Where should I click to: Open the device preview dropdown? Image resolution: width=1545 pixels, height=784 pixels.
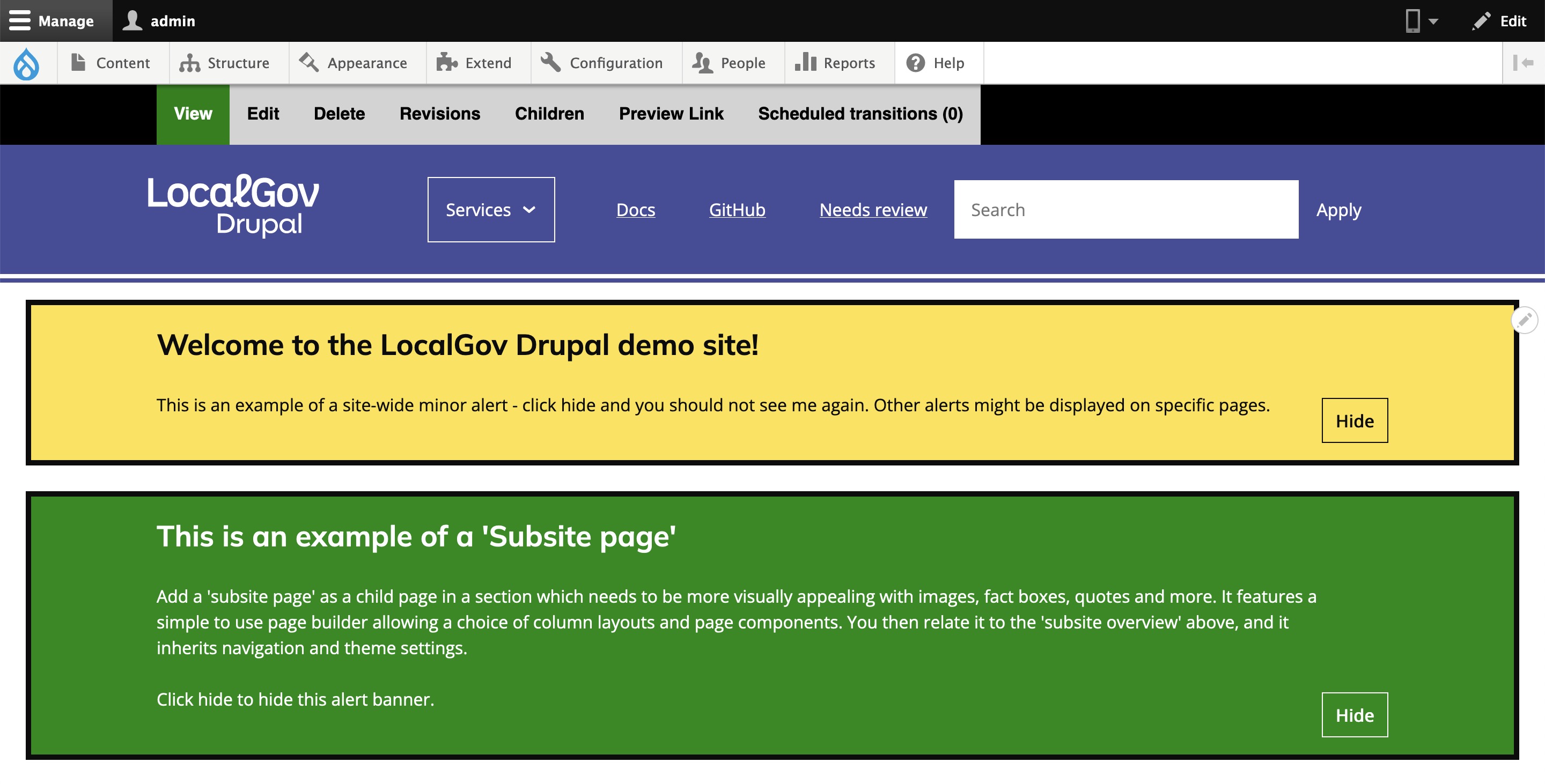click(1422, 21)
